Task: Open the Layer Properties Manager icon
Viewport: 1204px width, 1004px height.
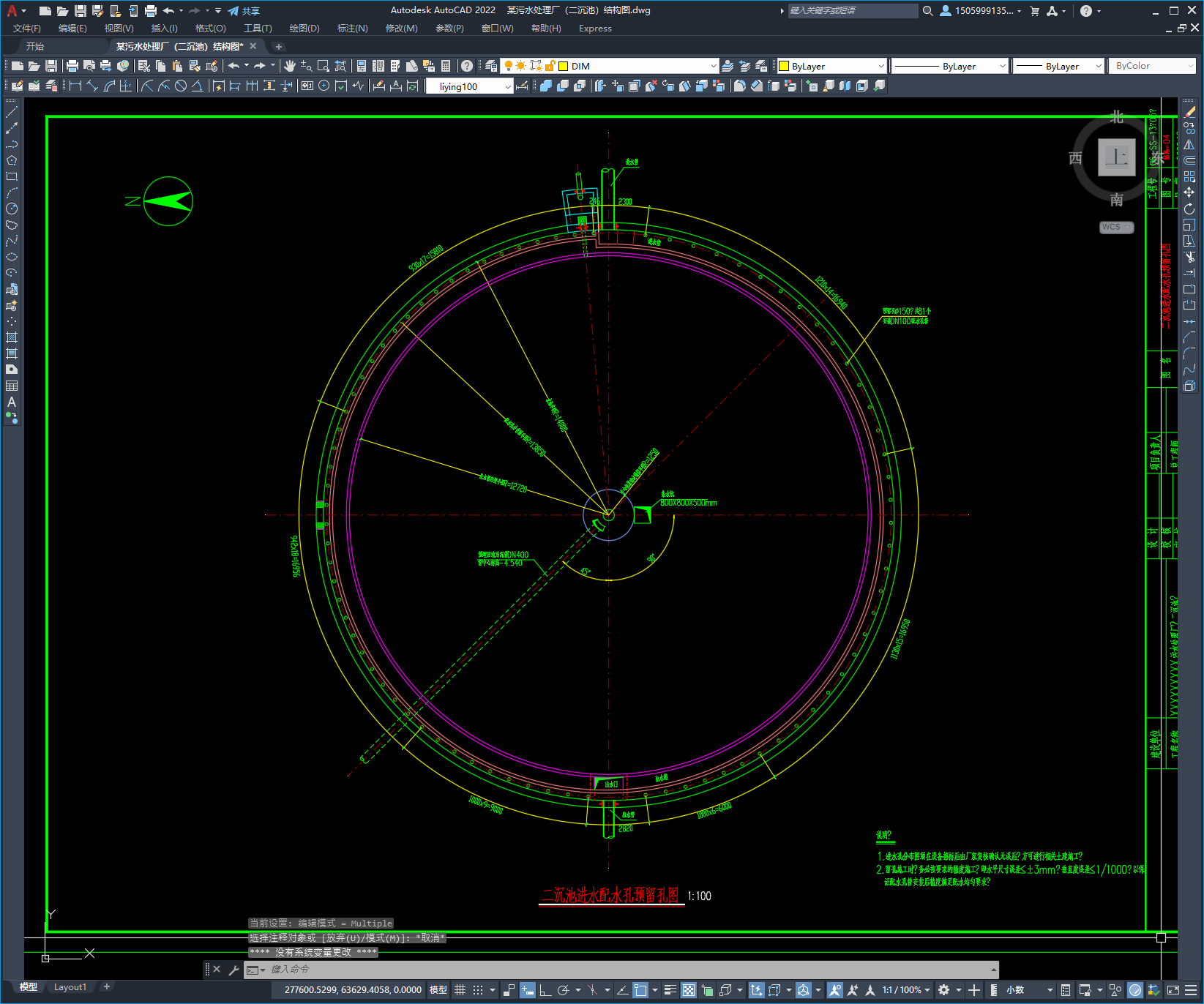Action: pos(491,66)
